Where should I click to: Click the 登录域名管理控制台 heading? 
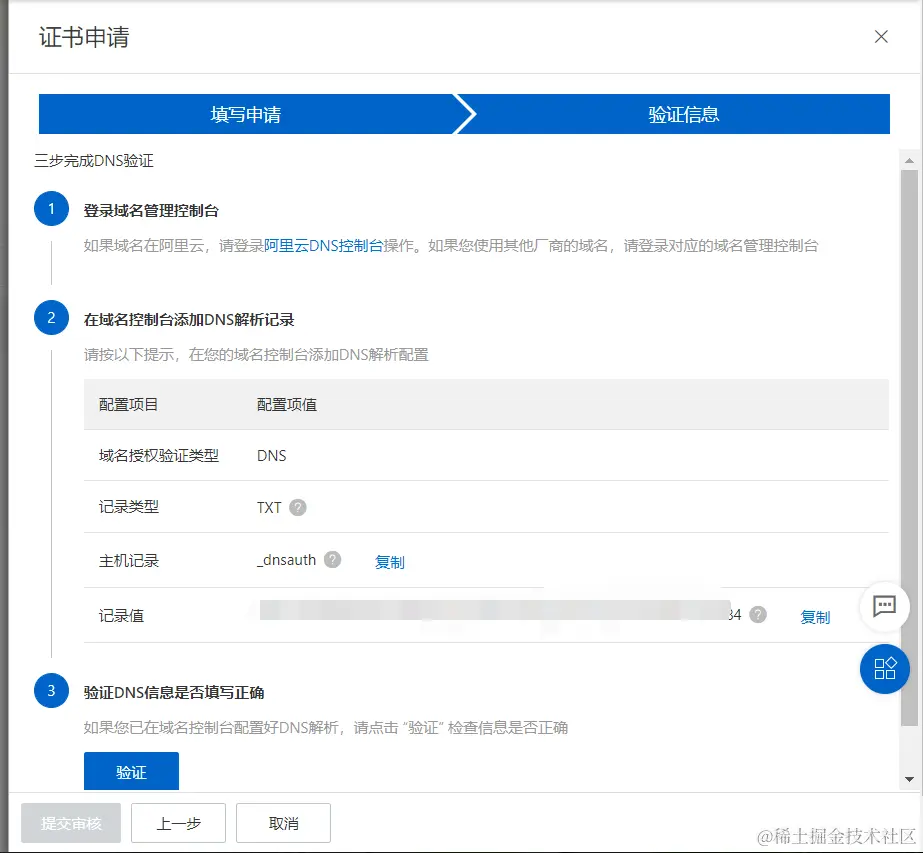point(151,211)
